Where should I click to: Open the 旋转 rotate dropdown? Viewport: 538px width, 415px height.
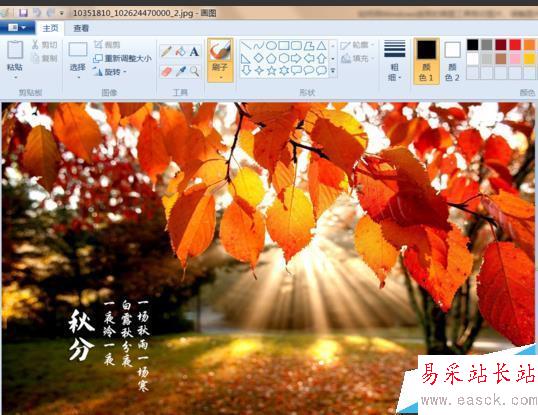[x=110, y=72]
